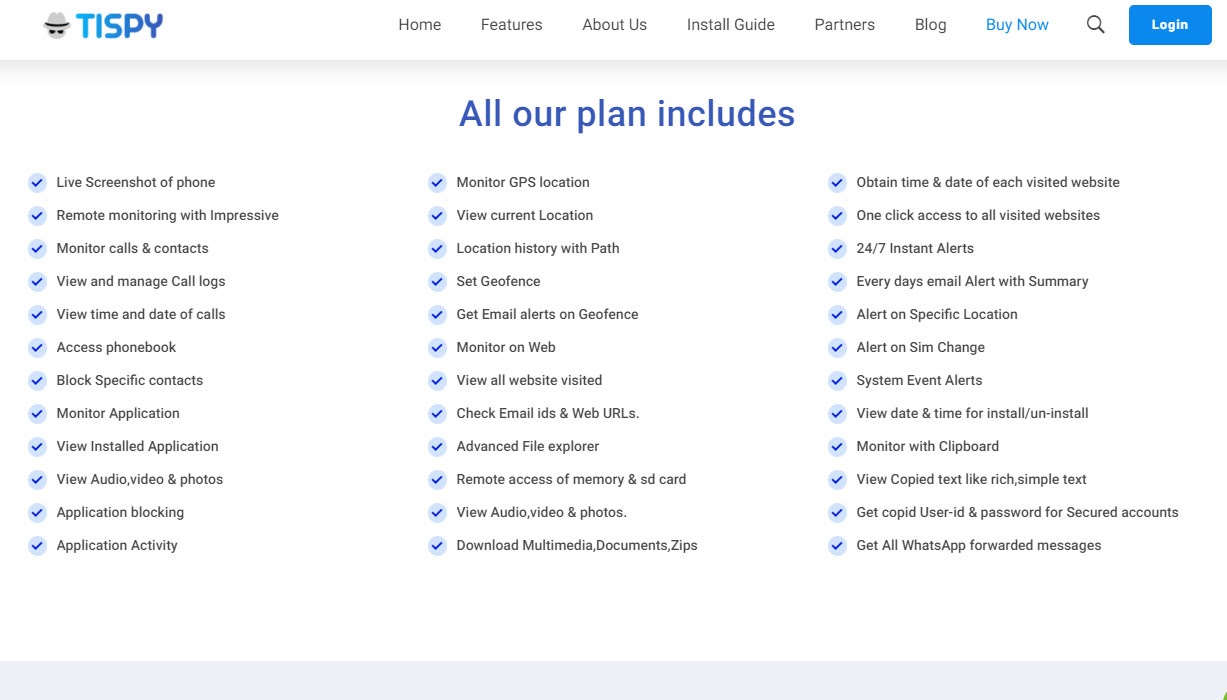Click checkmark icon next to Alert on Sim Change
Image resolution: width=1227 pixels, height=700 pixels.
837,347
